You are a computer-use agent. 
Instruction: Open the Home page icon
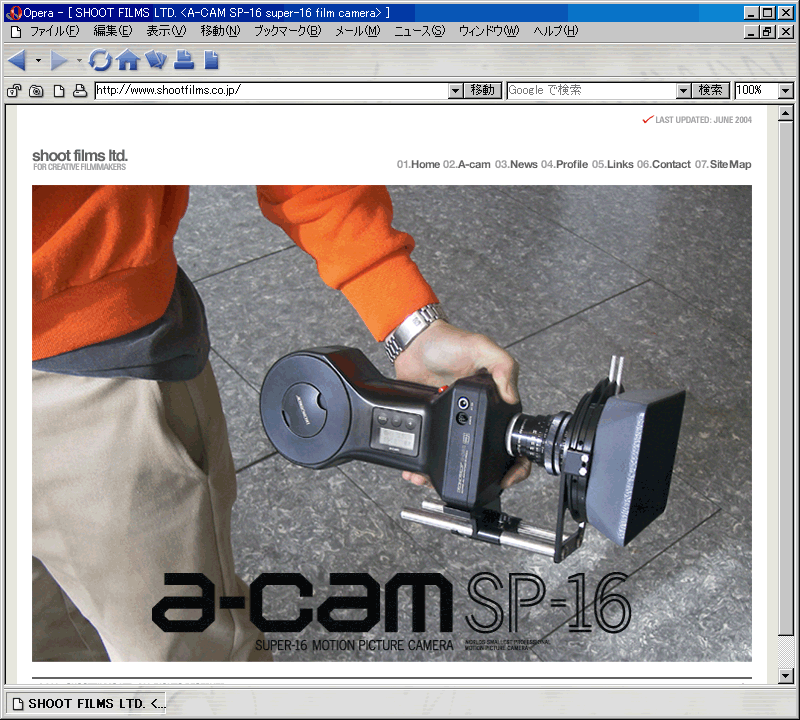pyautogui.click(x=128, y=60)
